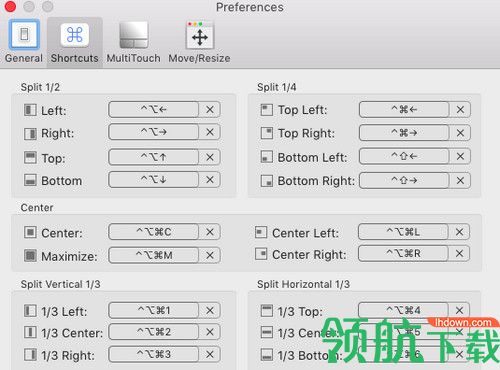500x370 pixels.
Task: Edit the Center Right shortcut field
Action: 403,254
